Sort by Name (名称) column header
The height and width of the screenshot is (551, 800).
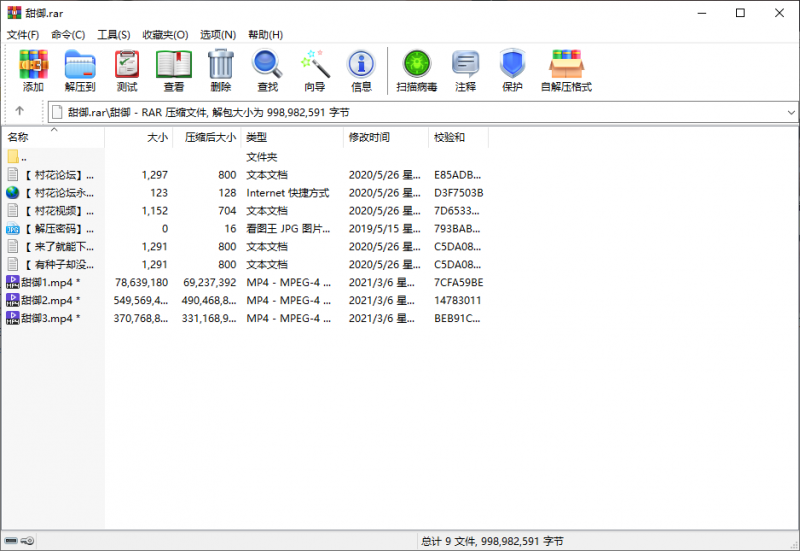coord(19,137)
